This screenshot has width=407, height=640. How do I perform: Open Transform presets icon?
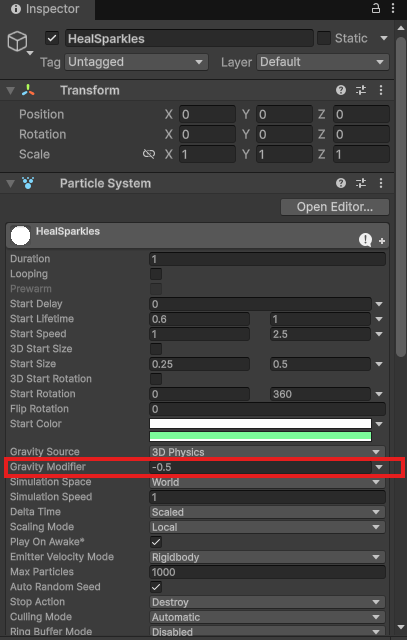(361, 90)
